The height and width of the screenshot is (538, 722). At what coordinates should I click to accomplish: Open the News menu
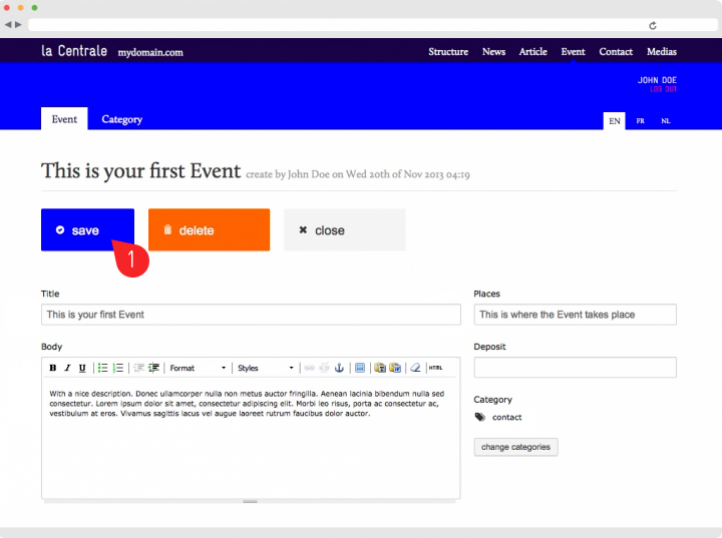[494, 52]
